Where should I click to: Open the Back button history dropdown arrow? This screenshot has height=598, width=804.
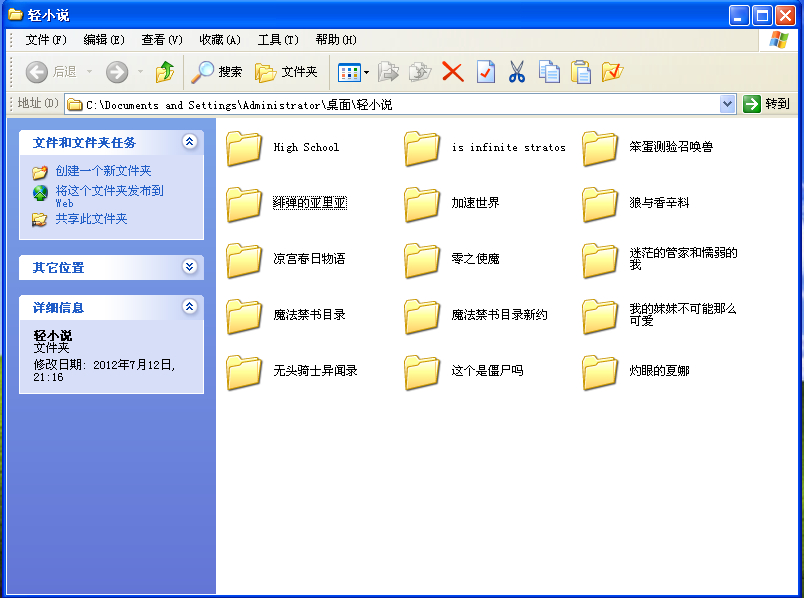pos(90,72)
